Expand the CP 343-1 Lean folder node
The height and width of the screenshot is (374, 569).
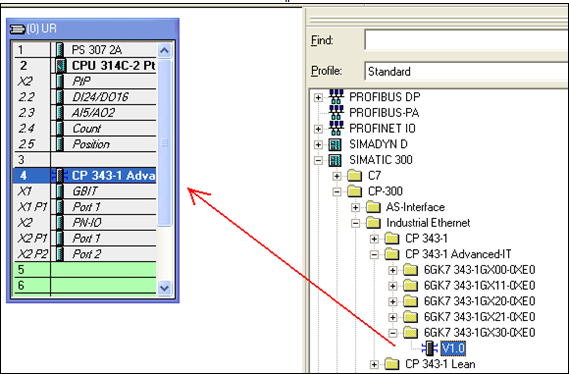click(x=374, y=364)
